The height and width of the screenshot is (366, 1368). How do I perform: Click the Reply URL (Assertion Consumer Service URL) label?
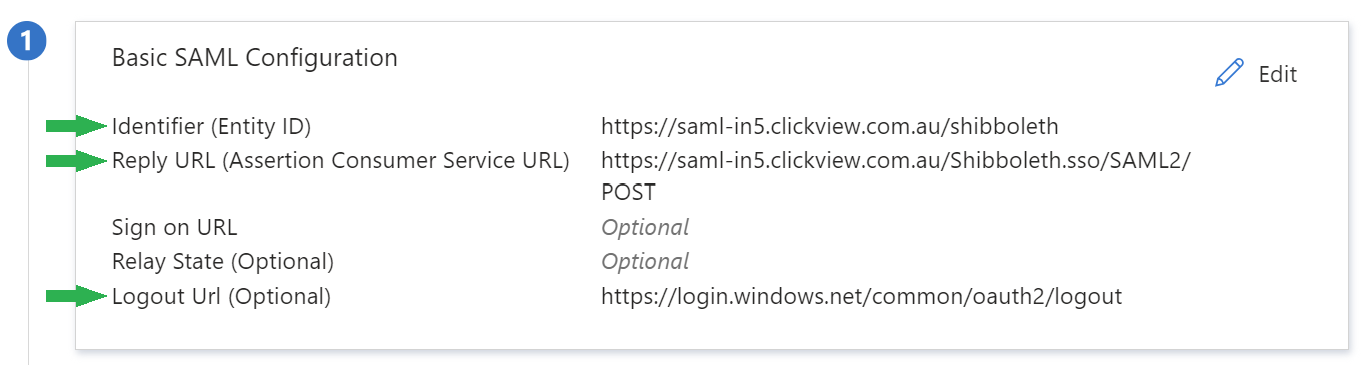click(340, 160)
